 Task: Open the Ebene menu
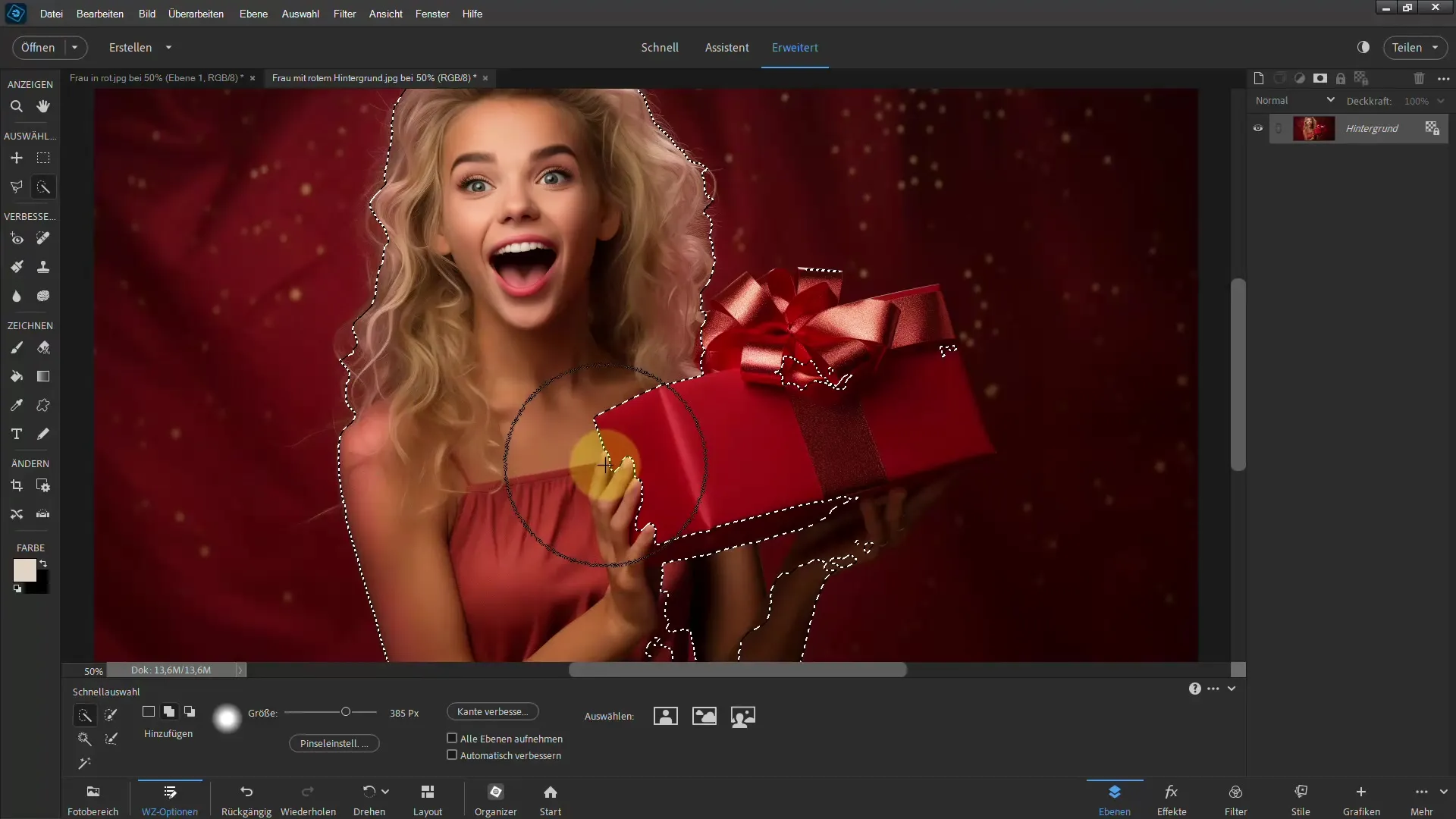[x=253, y=13]
